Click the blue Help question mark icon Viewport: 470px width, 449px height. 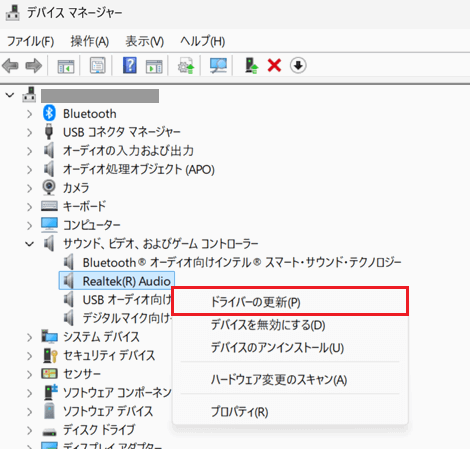[x=130, y=65]
